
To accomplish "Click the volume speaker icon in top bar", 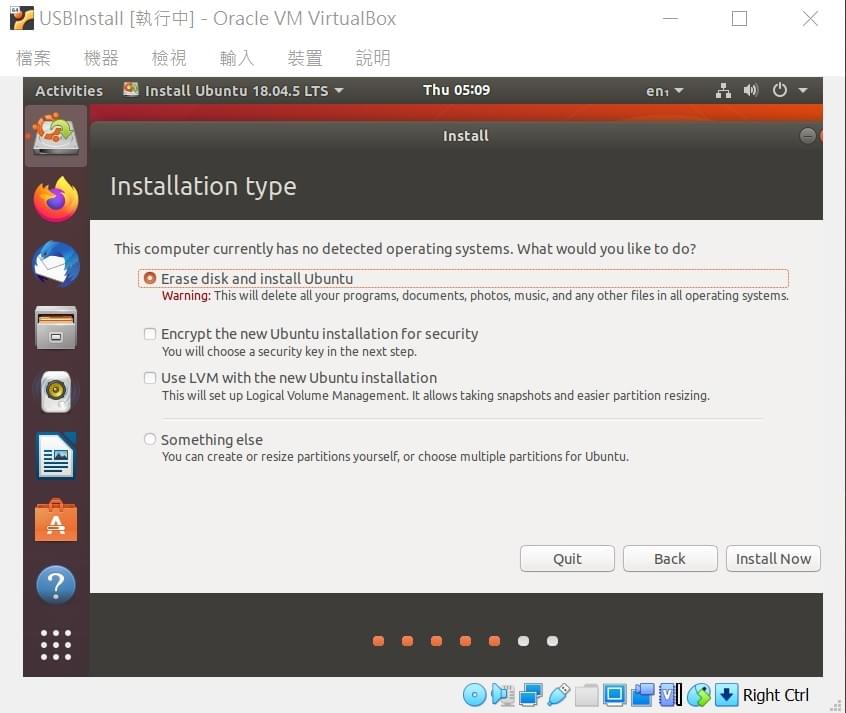I will (751, 90).
